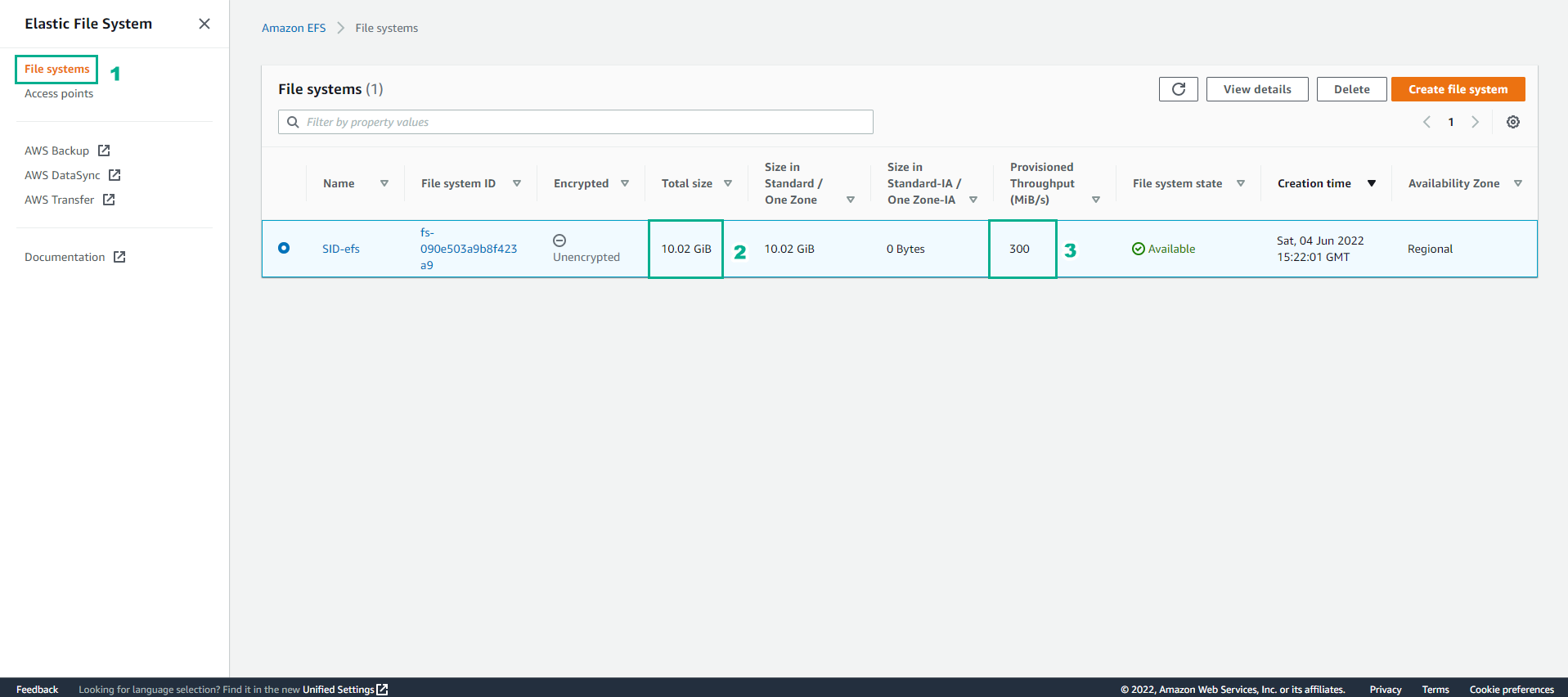Sort by Creation time column arrow
The width and height of the screenshot is (1568, 697).
(1372, 183)
